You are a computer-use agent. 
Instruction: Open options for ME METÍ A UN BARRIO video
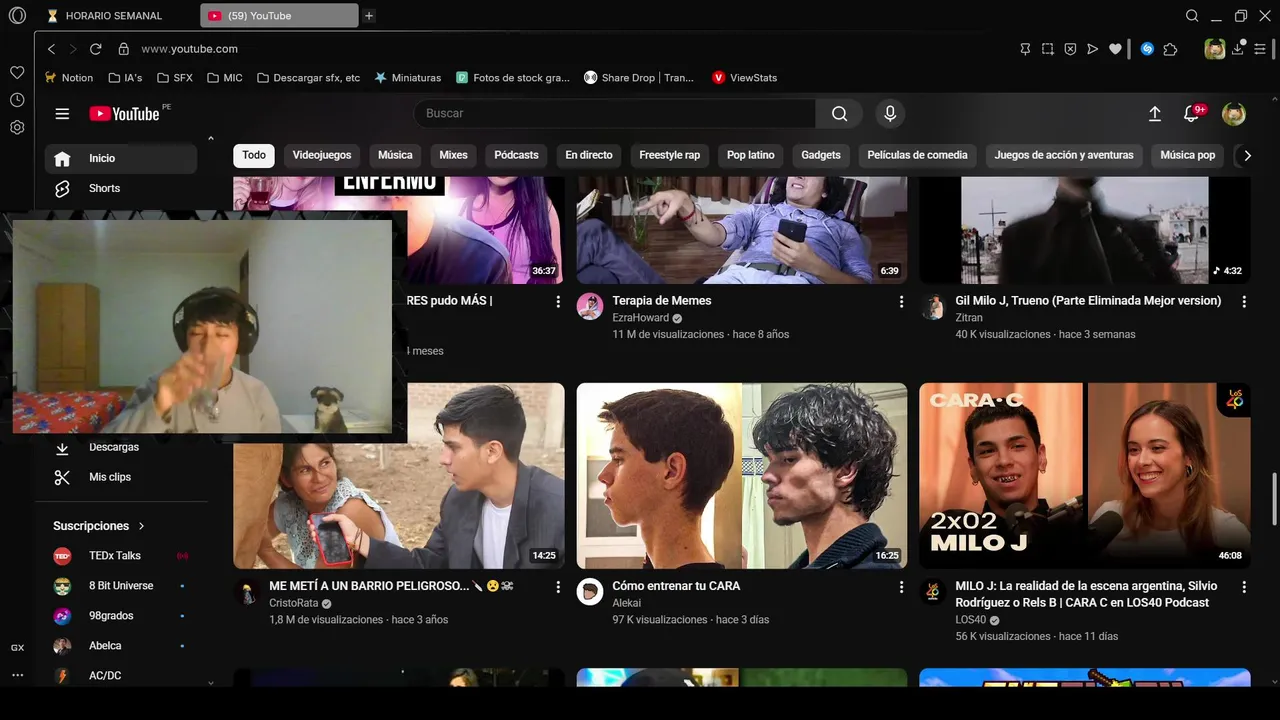coord(558,587)
